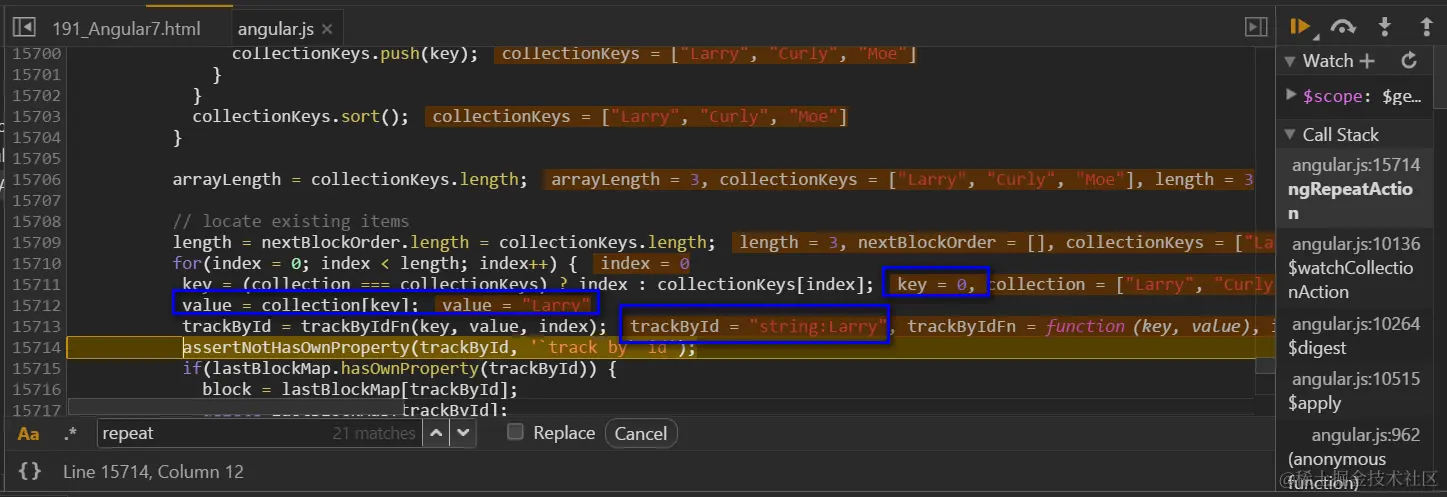Screen dimensions: 1447x497
Task: Select $digest call stack frame
Action: [x=1356, y=336]
